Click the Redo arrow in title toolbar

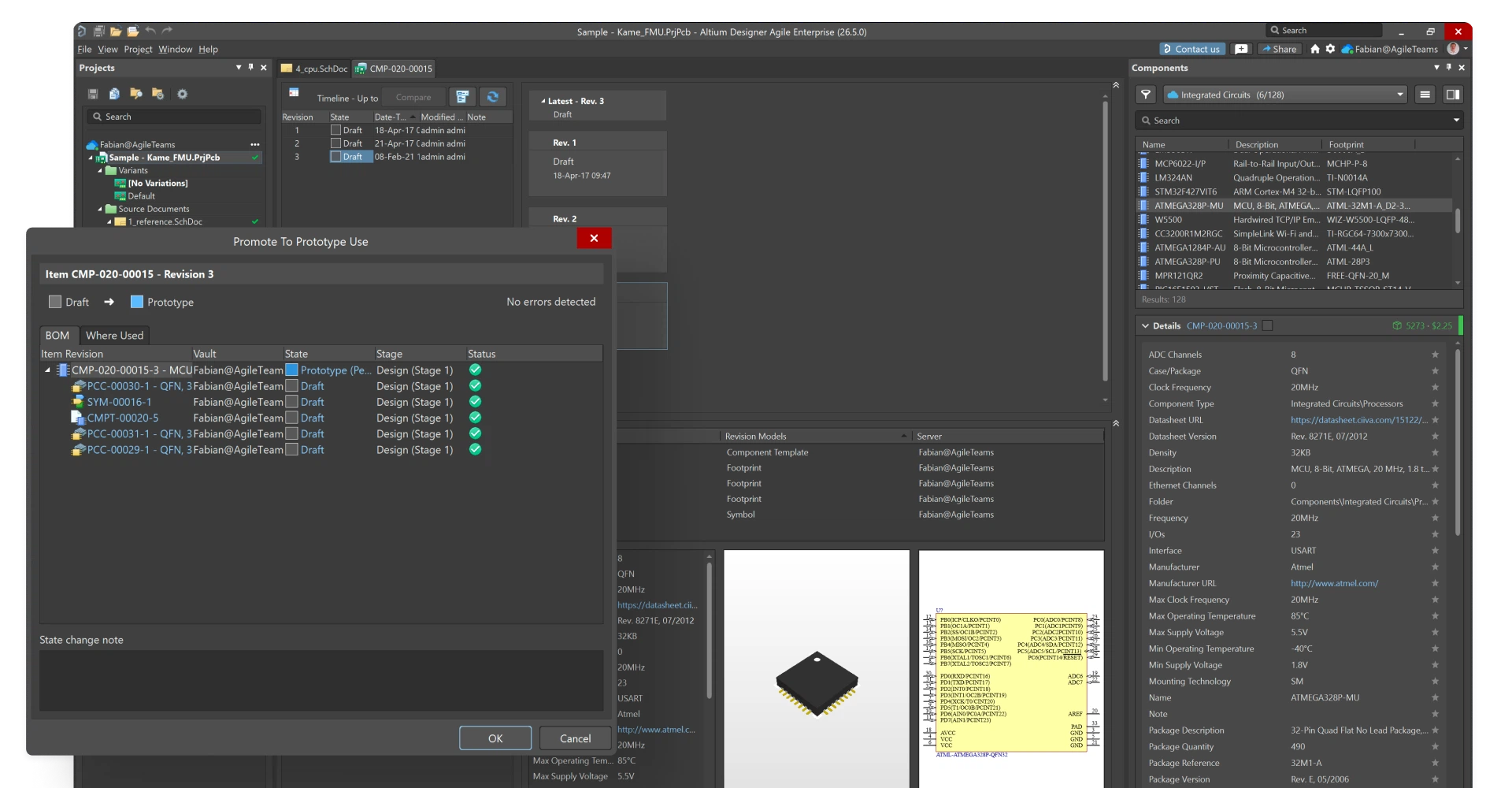point(167,31)
